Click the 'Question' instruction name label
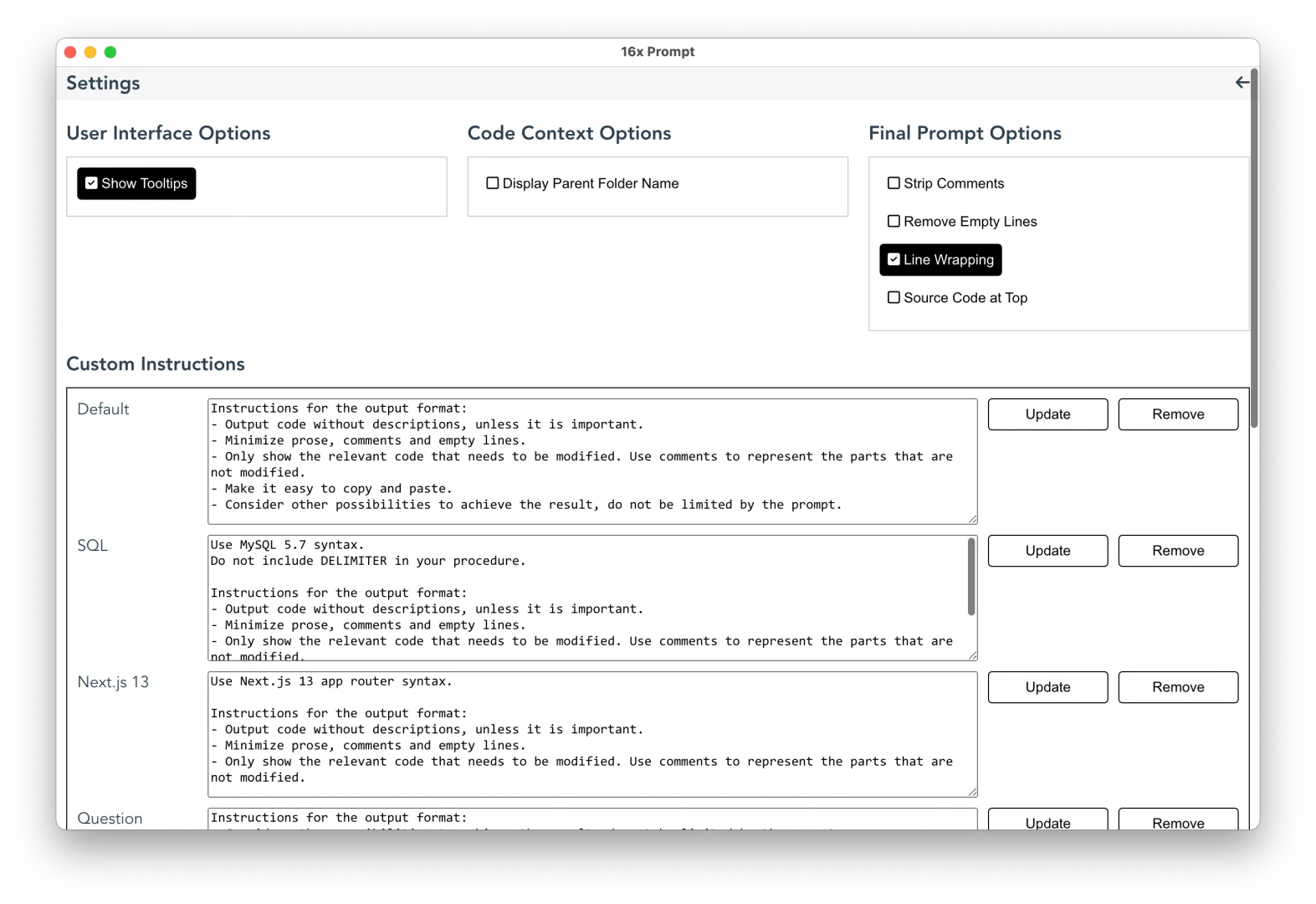1316x904 pixels. 110,819
